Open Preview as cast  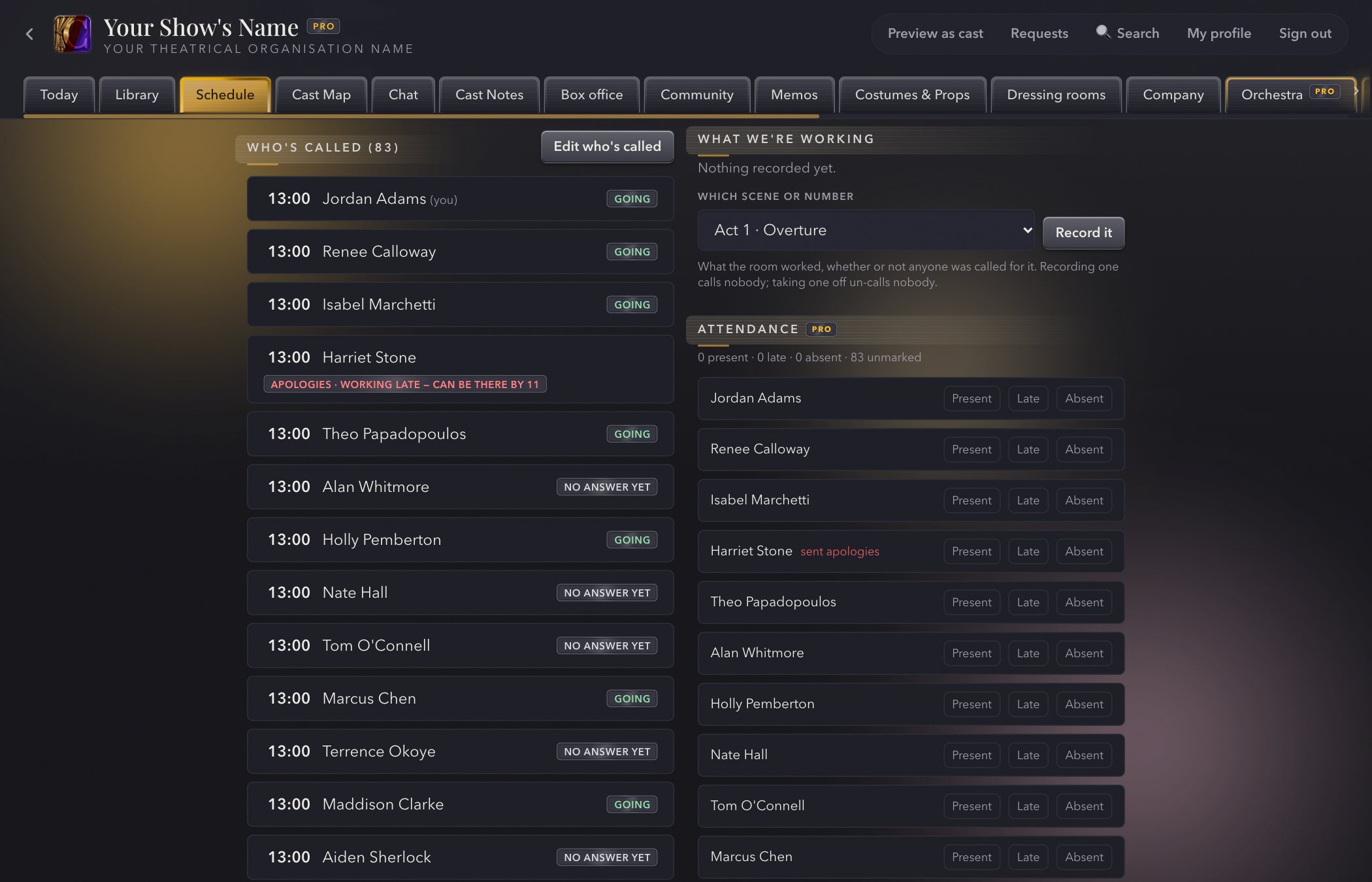(x=936, y=33)
